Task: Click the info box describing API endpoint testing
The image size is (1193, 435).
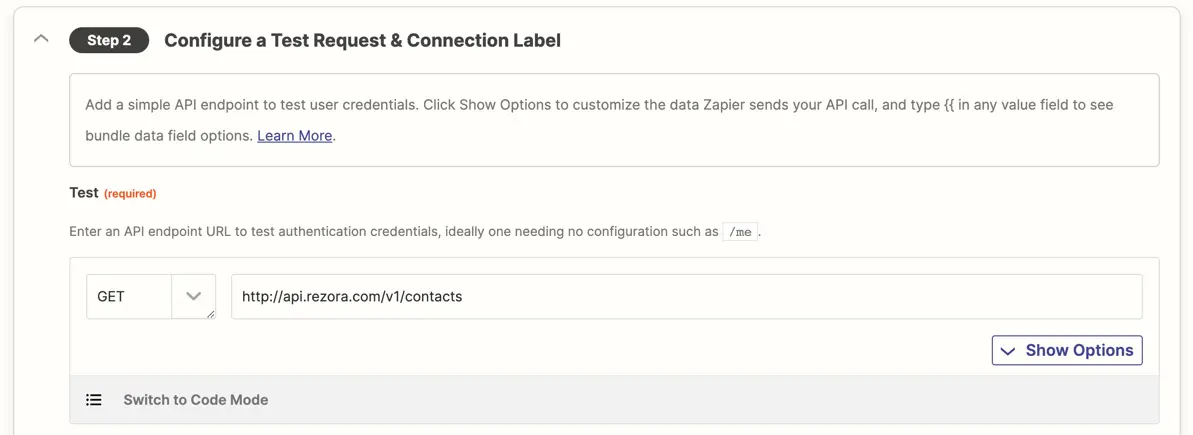Action: click(x=614, y=120)
